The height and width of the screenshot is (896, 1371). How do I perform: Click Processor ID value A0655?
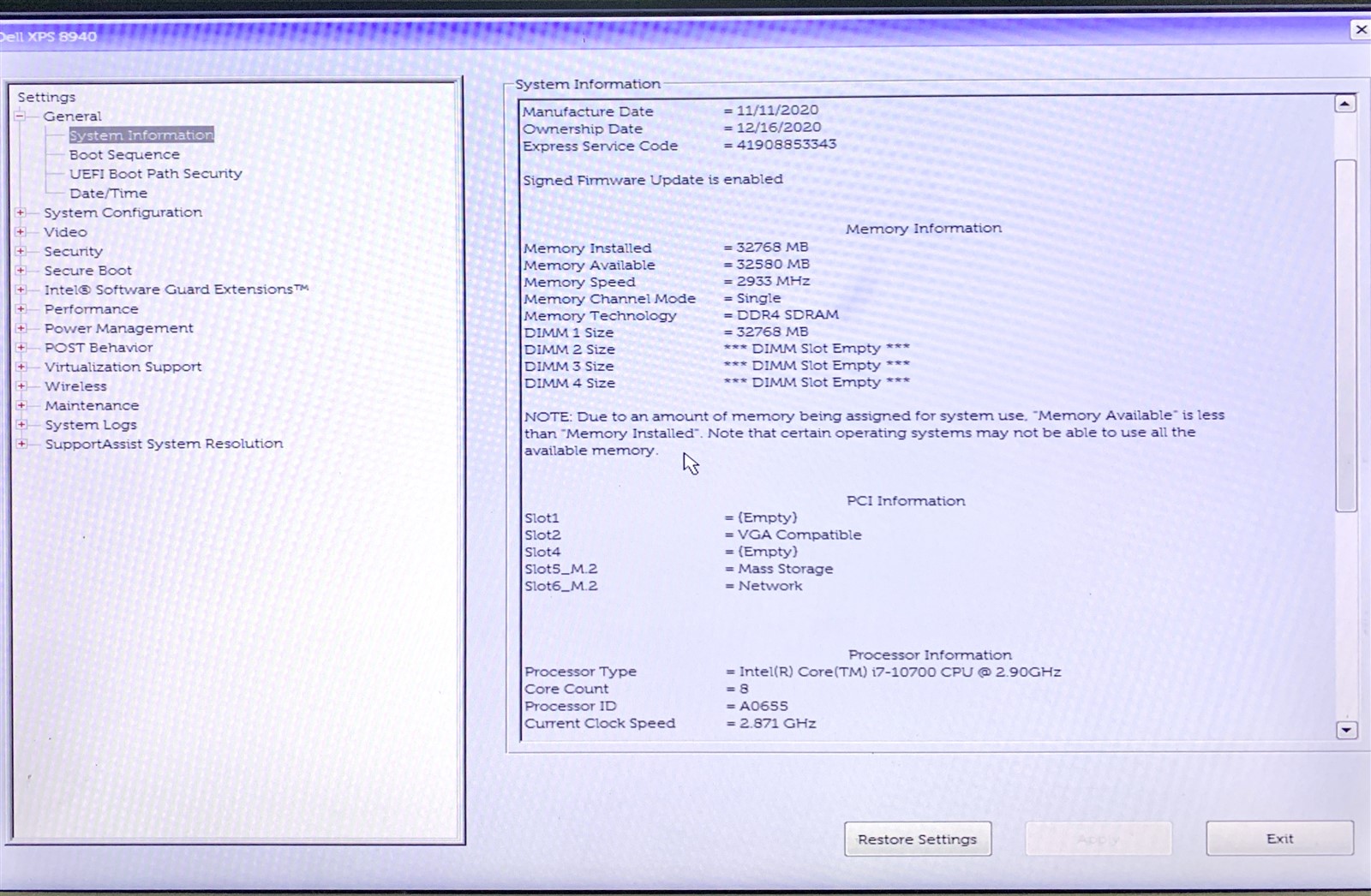tap(763, 706)
